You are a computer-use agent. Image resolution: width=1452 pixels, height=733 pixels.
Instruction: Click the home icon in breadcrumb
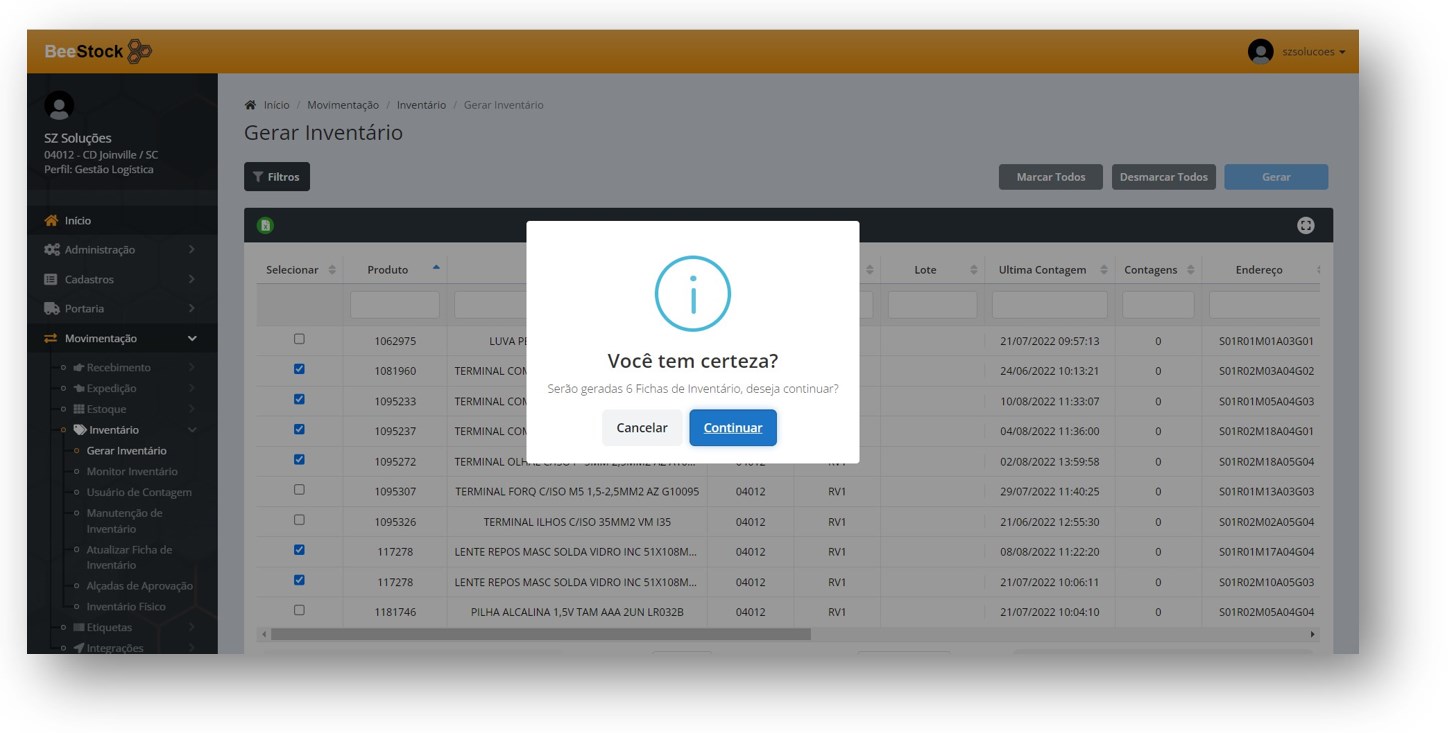click(x=250, y=105)
